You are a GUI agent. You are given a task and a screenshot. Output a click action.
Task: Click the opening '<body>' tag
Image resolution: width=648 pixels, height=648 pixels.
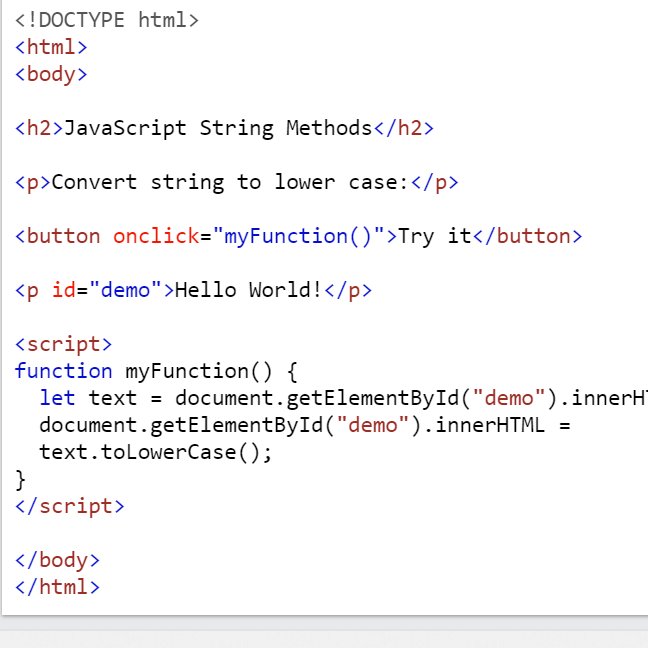pos(51,74)
